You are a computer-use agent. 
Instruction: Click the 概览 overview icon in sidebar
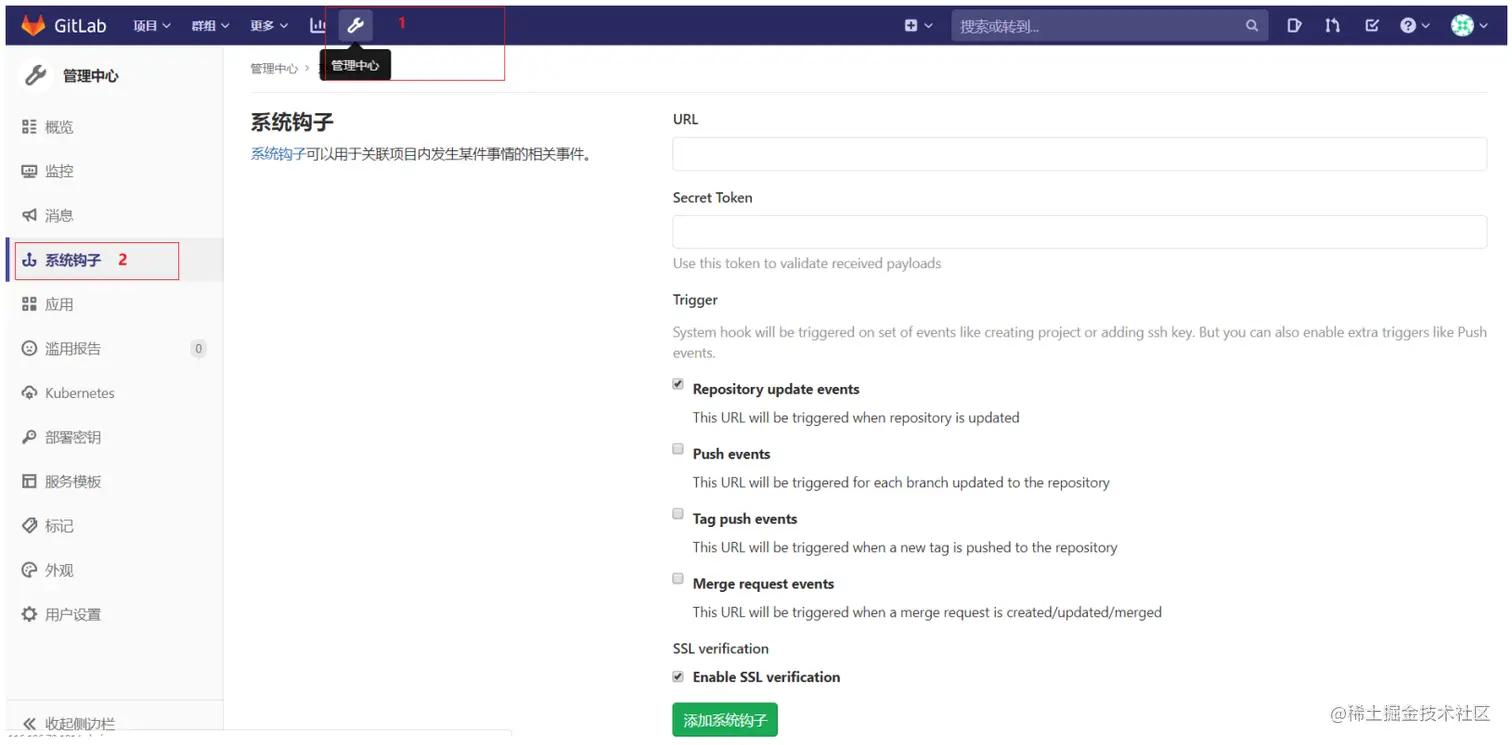click(x=29, y=127)
